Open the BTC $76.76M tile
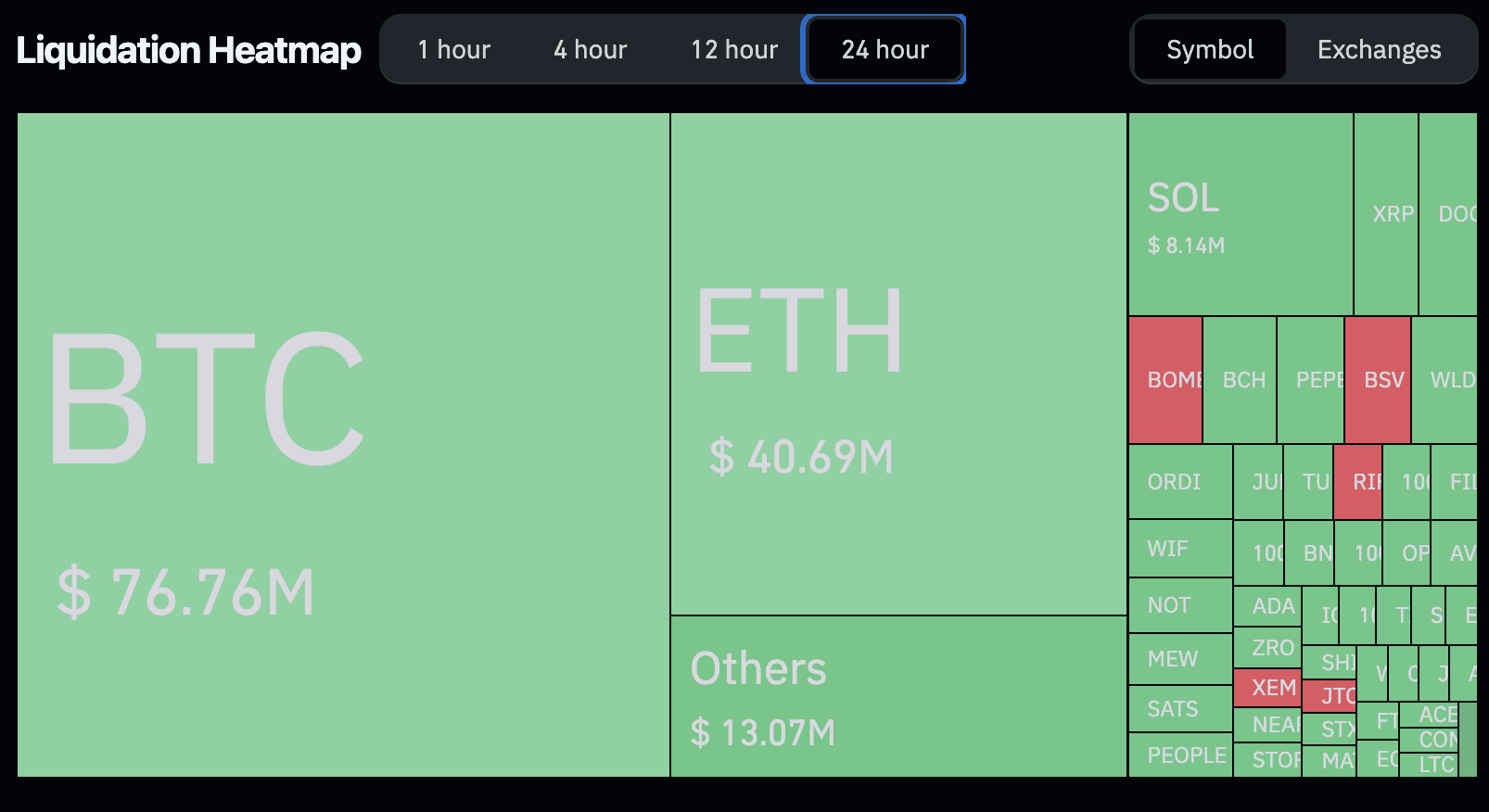Screen dimensions: 1489x812 343,445
